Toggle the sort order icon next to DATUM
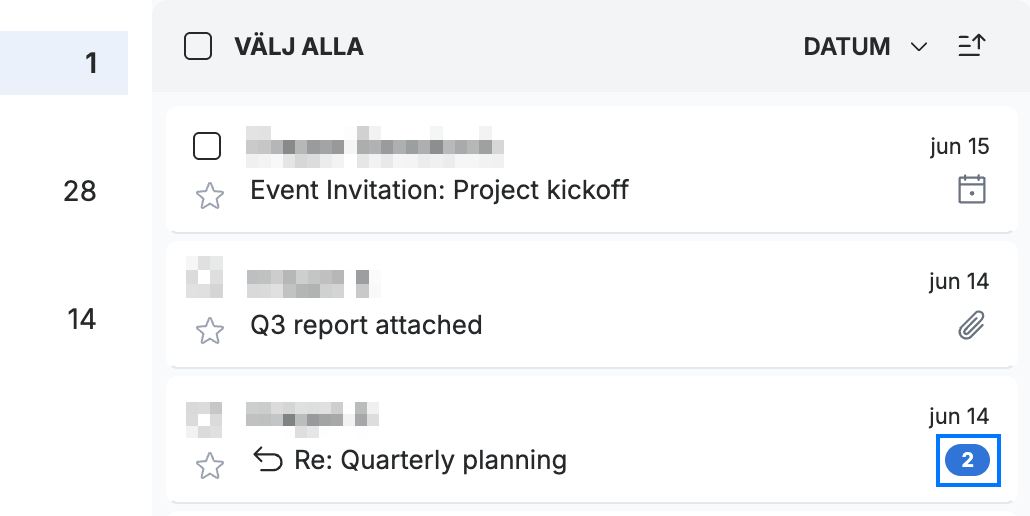The height and width of the screenshot is (516, 1030). coord(972,46)
